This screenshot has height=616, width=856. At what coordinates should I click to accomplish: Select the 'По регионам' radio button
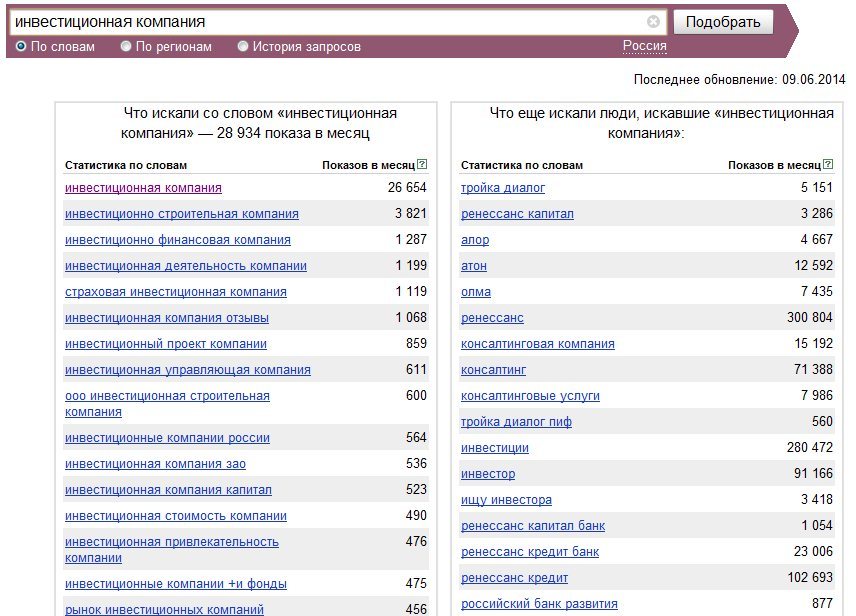(126, 46)
